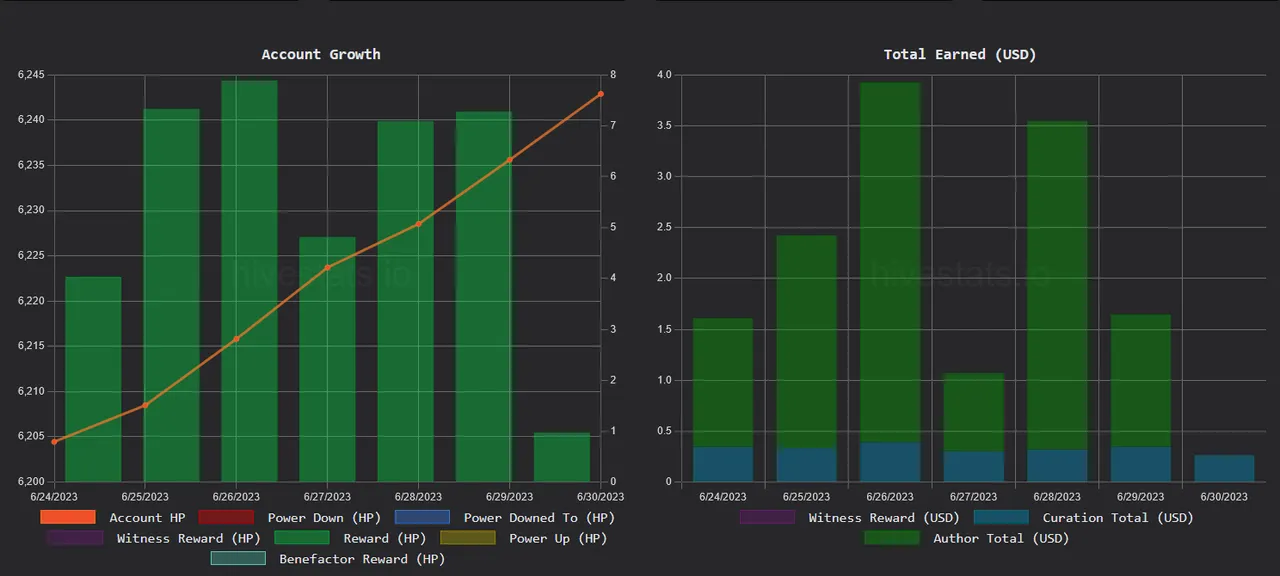The width and height of the screenshot is (1280, 576).
Task: Hide Witness Reward (HP) series swatch
Action: (x=75, y=538)
